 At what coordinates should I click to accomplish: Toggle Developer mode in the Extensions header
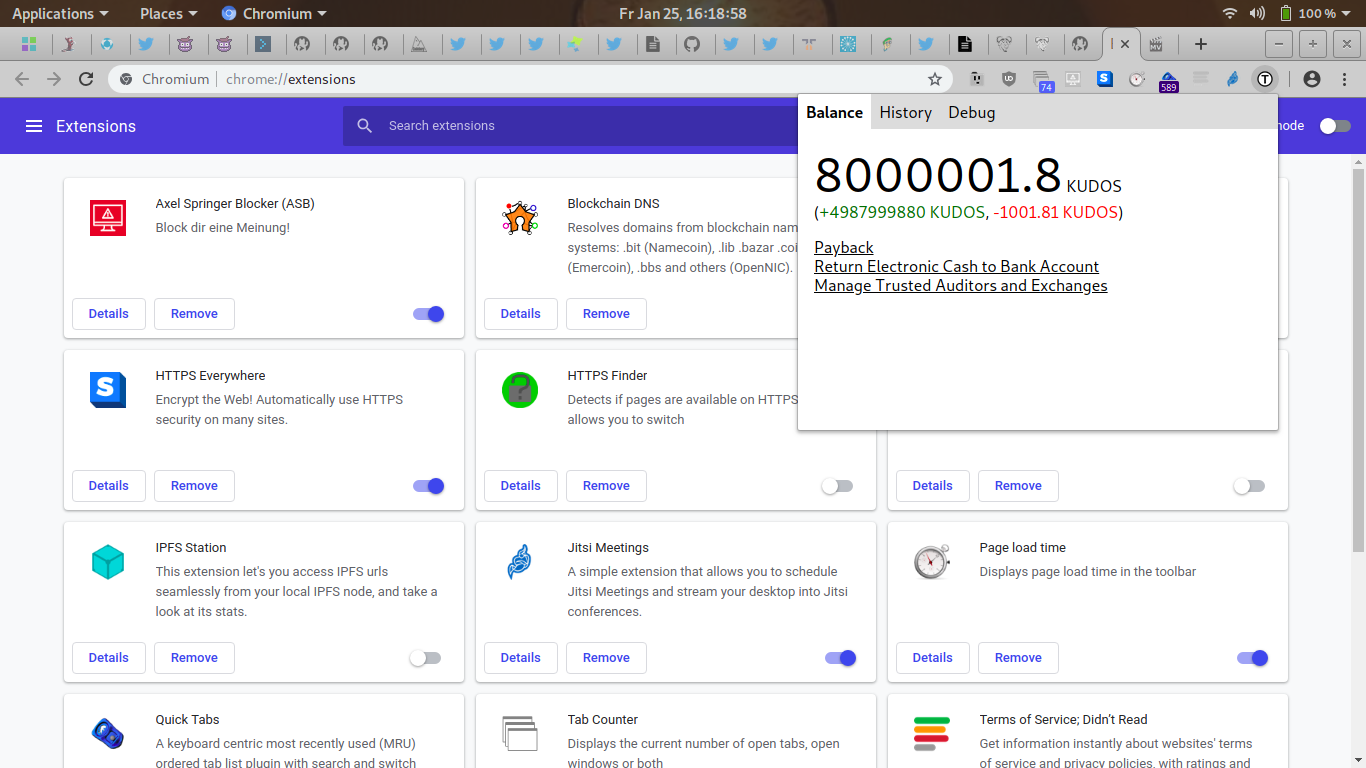tap(1335, 126)
